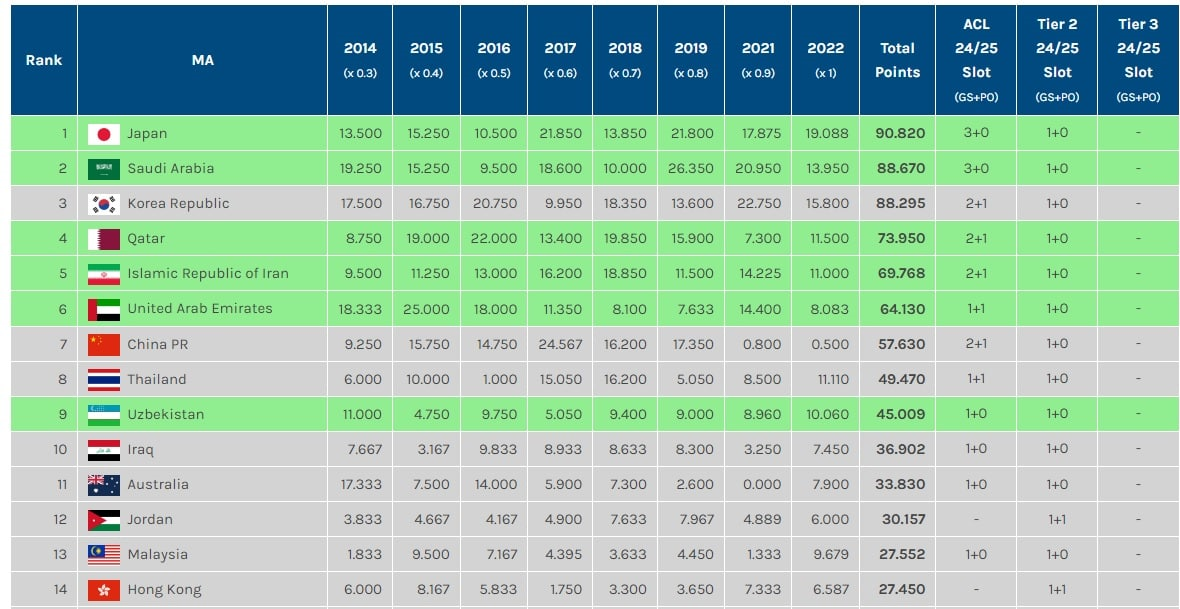
Task: Click the Rank column header
Action: pyautogui.click(x=44, y=60)
